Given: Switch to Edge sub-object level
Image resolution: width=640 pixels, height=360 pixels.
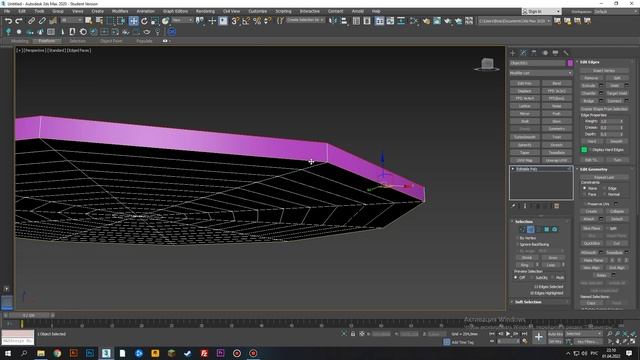Looking at the screenshot, I should click(x=530, y=230).
